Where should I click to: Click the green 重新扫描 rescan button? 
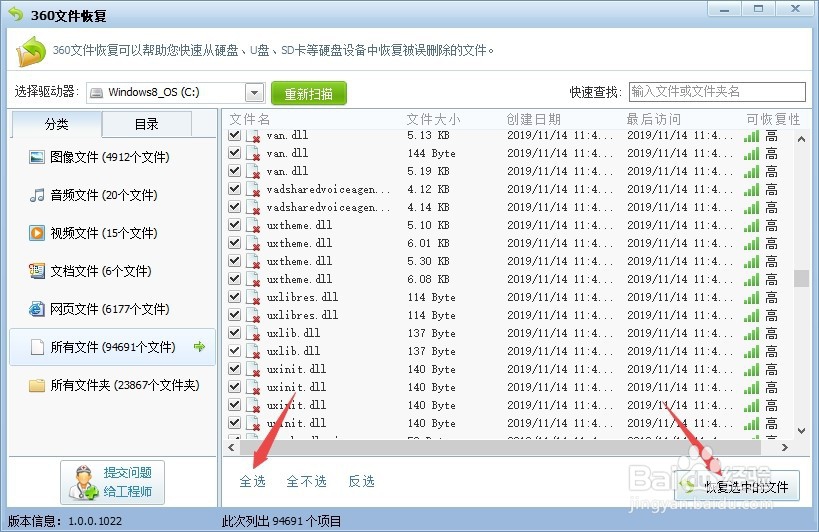(309, 93)
